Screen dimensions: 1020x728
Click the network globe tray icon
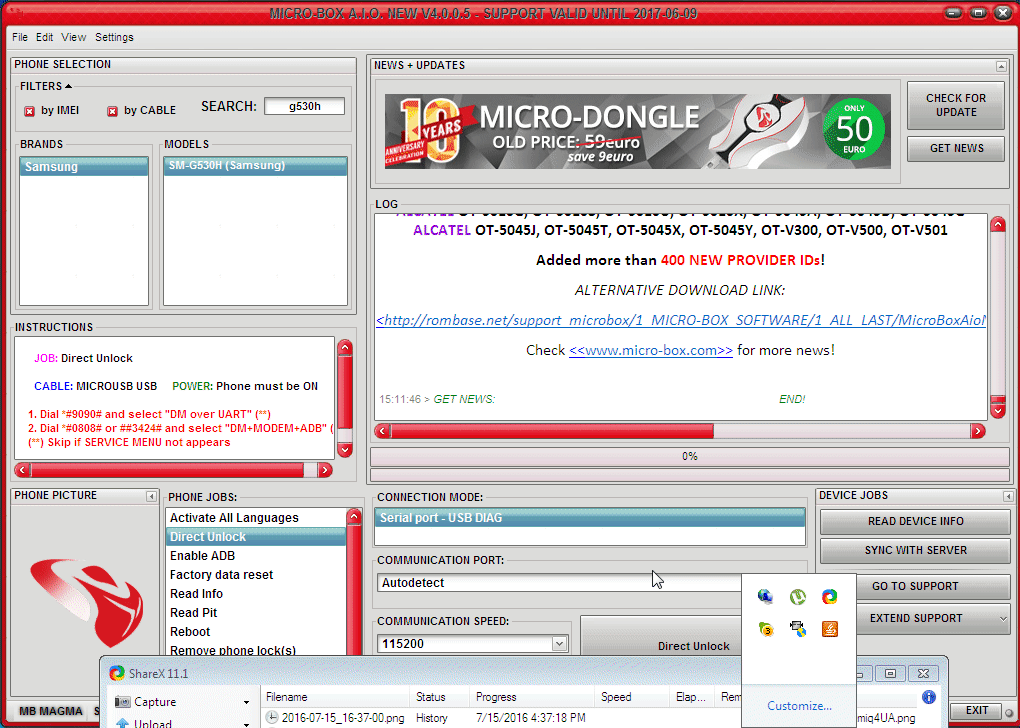[x=766, y=597]
